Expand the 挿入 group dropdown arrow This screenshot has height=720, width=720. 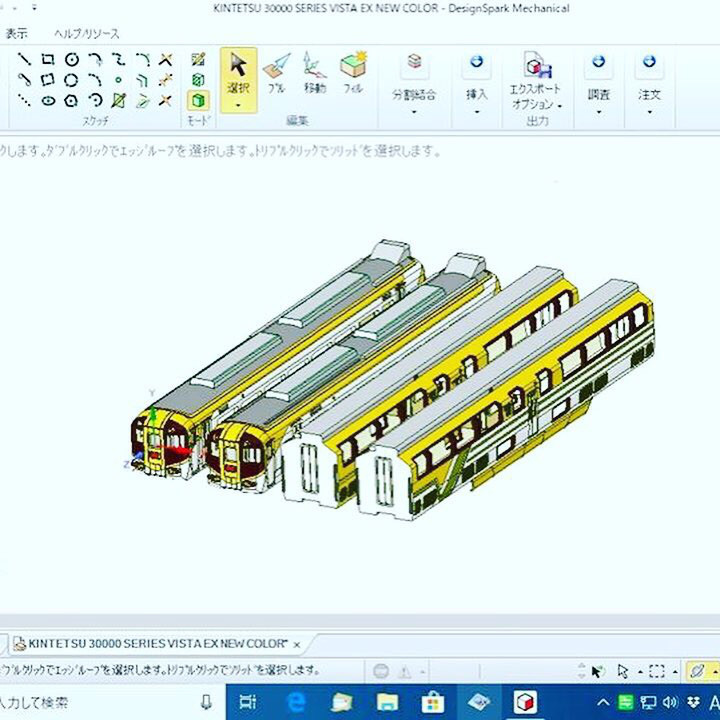point(477,112)
